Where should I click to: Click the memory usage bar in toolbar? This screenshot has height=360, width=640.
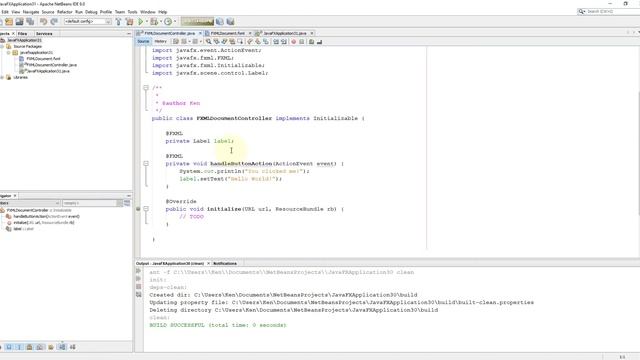coord(198,22)
